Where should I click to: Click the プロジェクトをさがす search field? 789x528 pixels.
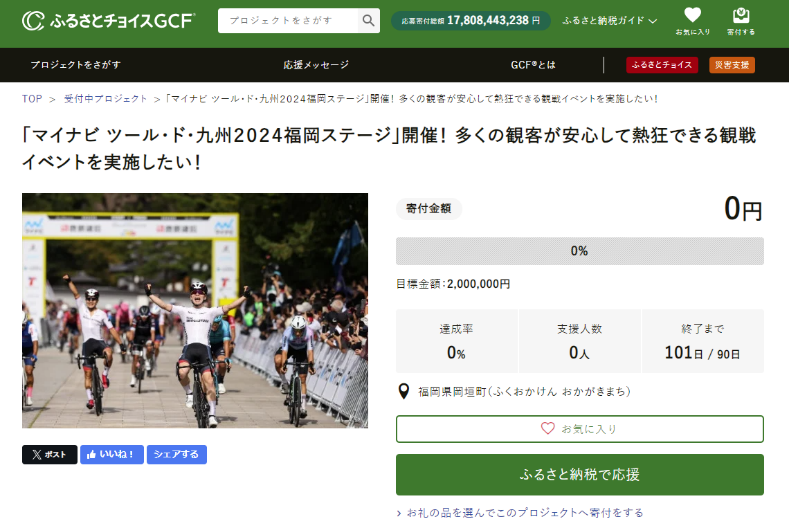288,20
